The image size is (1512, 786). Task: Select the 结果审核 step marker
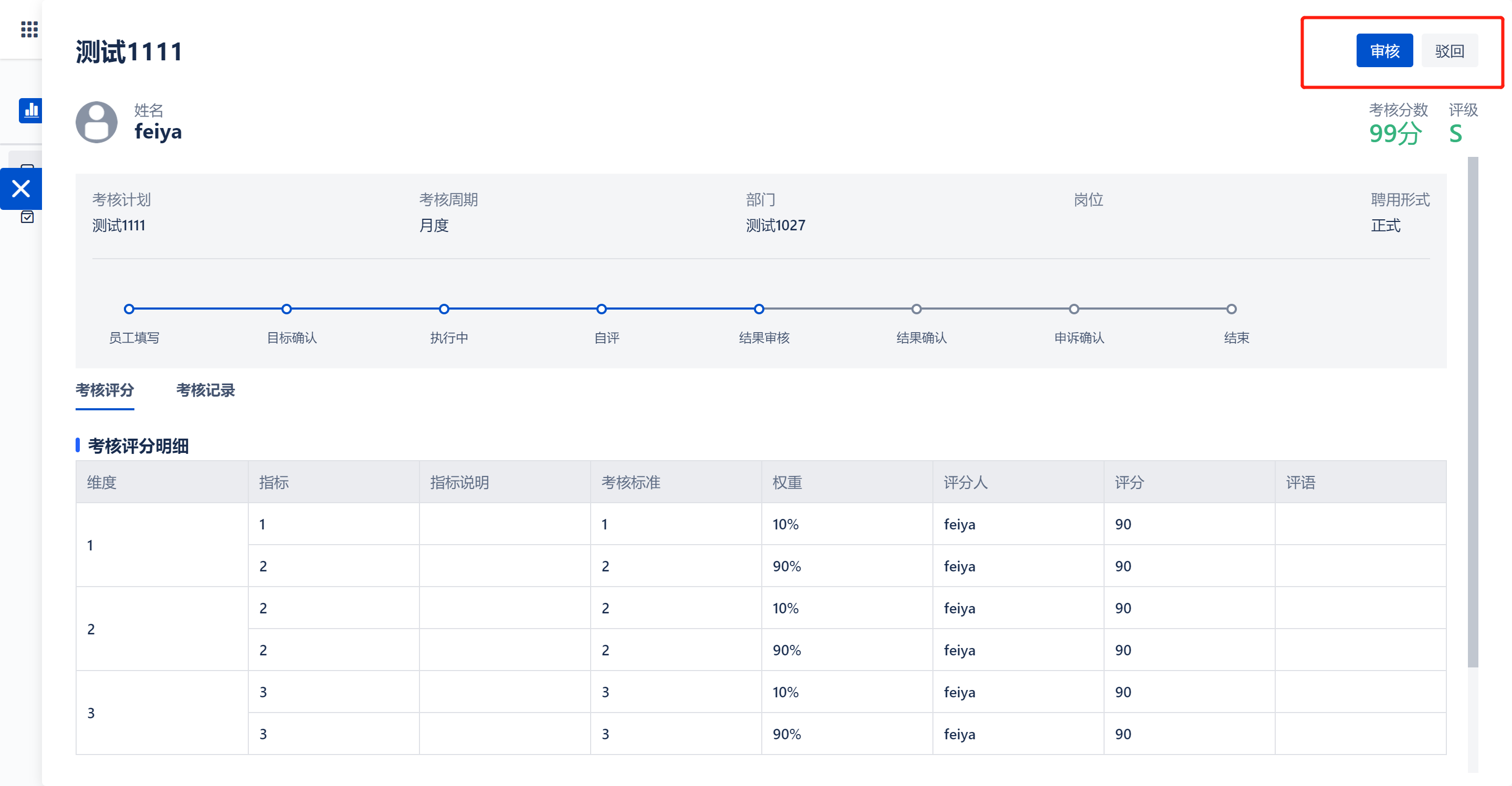point(759,309)
